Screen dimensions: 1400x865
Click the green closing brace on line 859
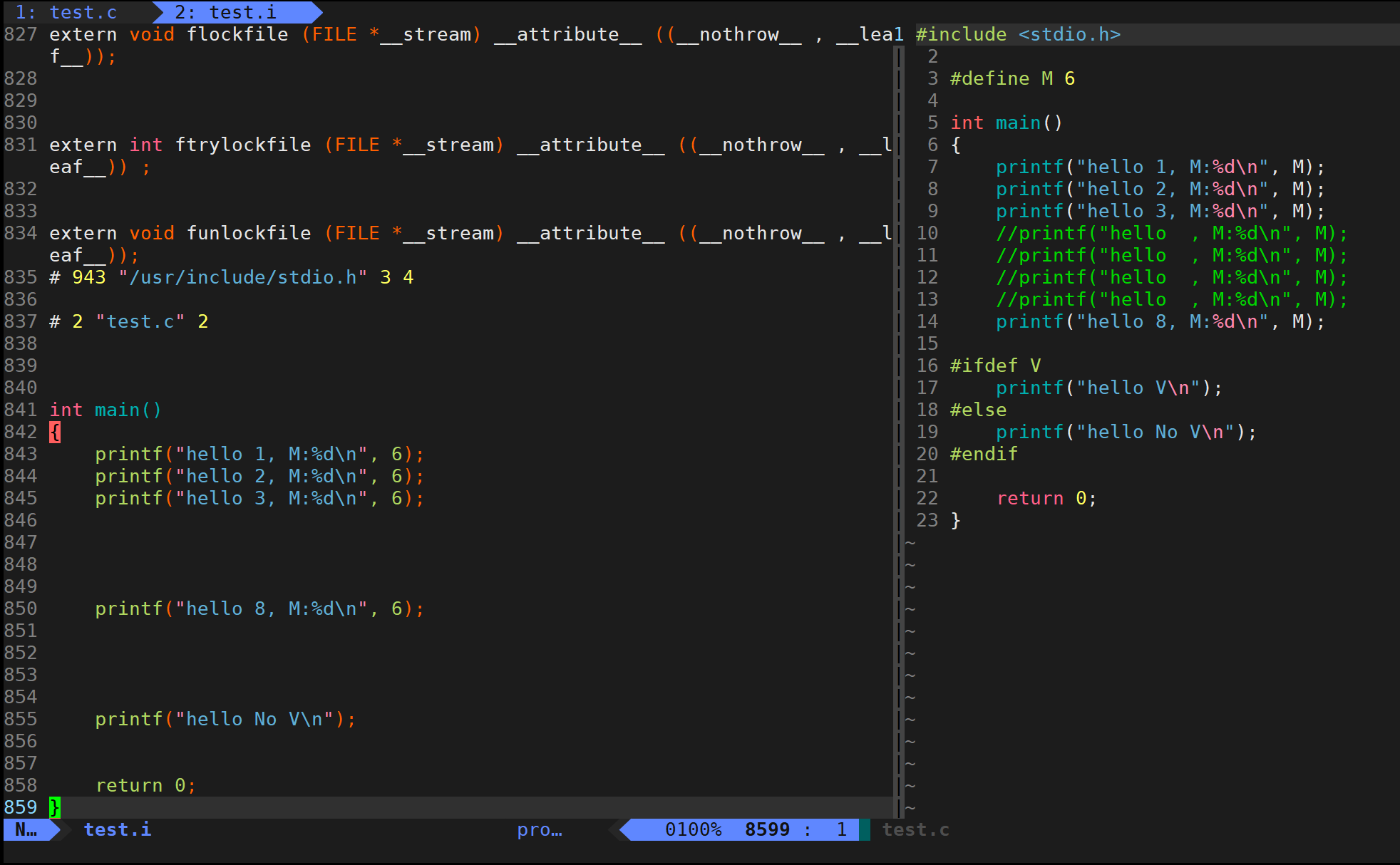coord(55,807)
